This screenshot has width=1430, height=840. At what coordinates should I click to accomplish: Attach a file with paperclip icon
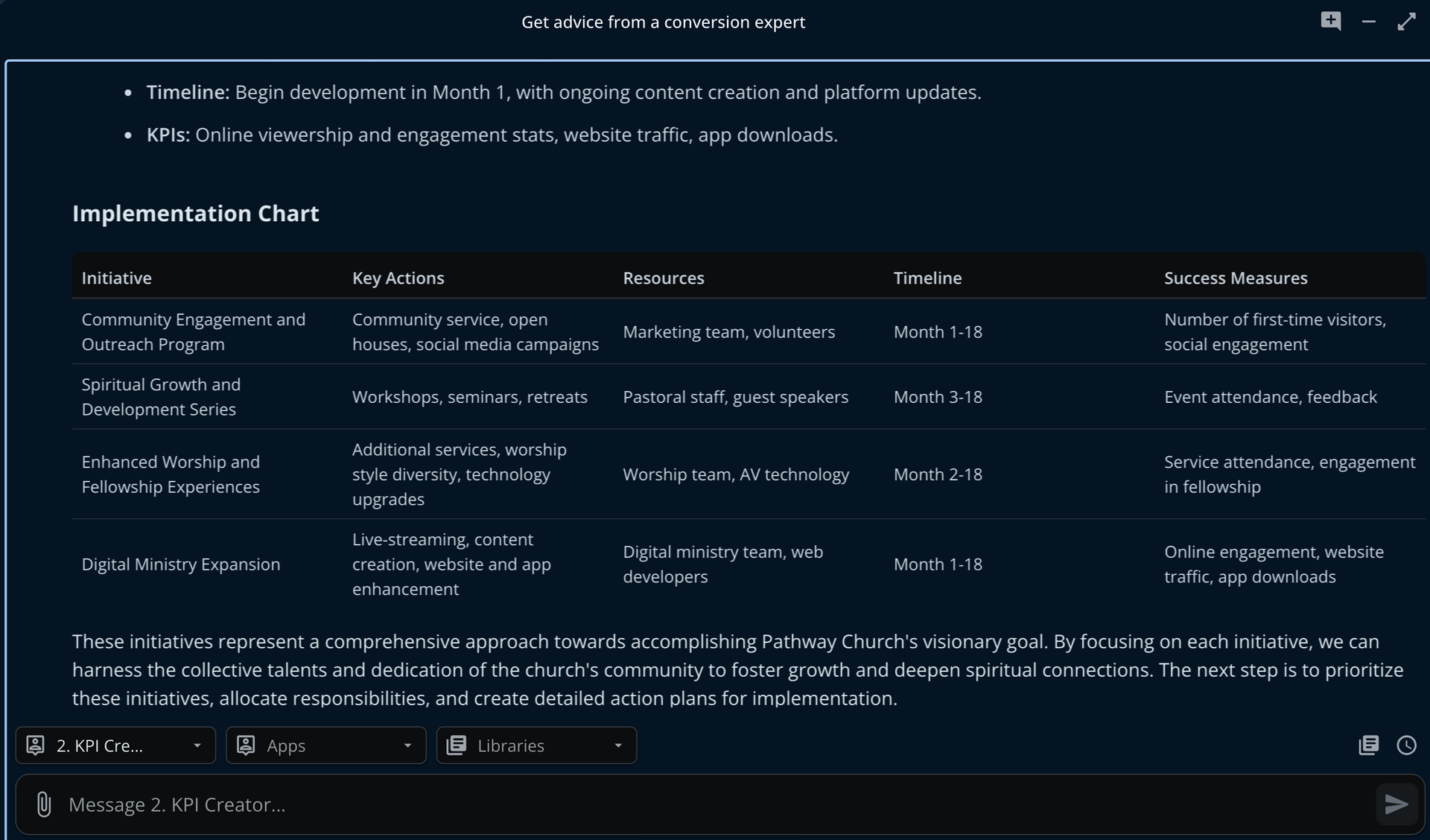pyautogui.click(x=44, y=804)
